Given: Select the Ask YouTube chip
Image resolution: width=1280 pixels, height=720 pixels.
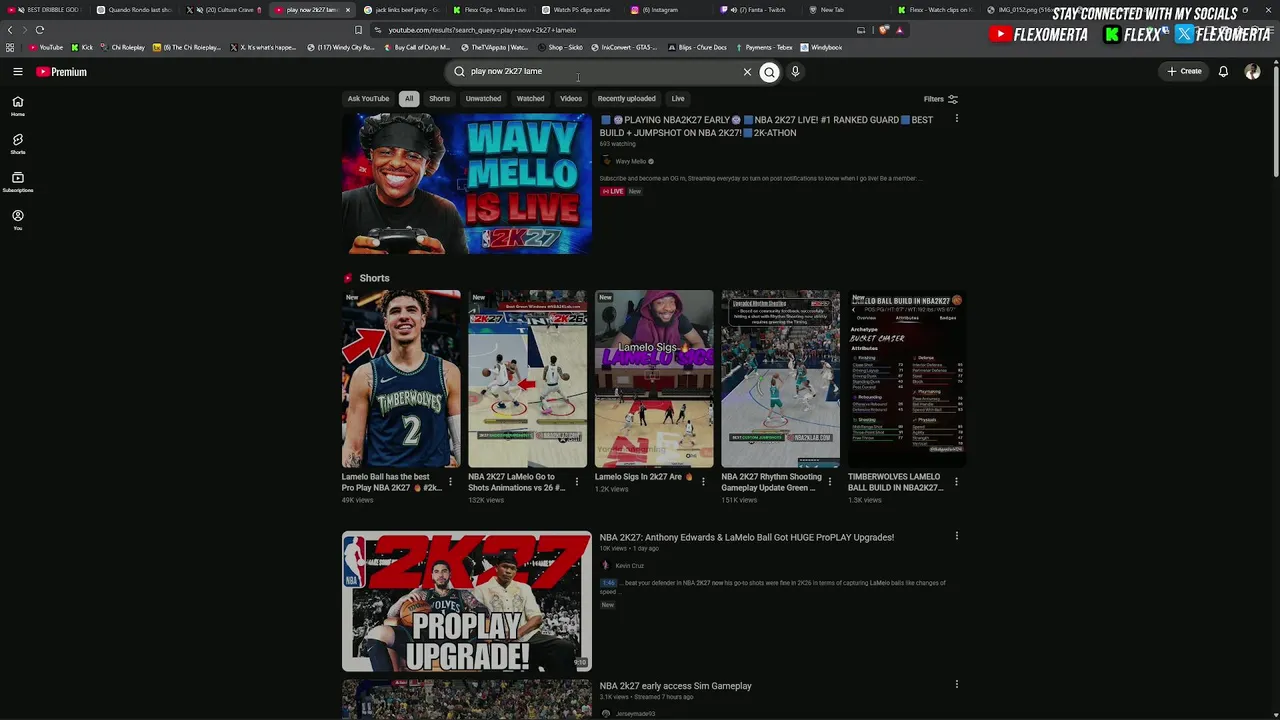Looking at the screenshot, I should coord(368,99).
